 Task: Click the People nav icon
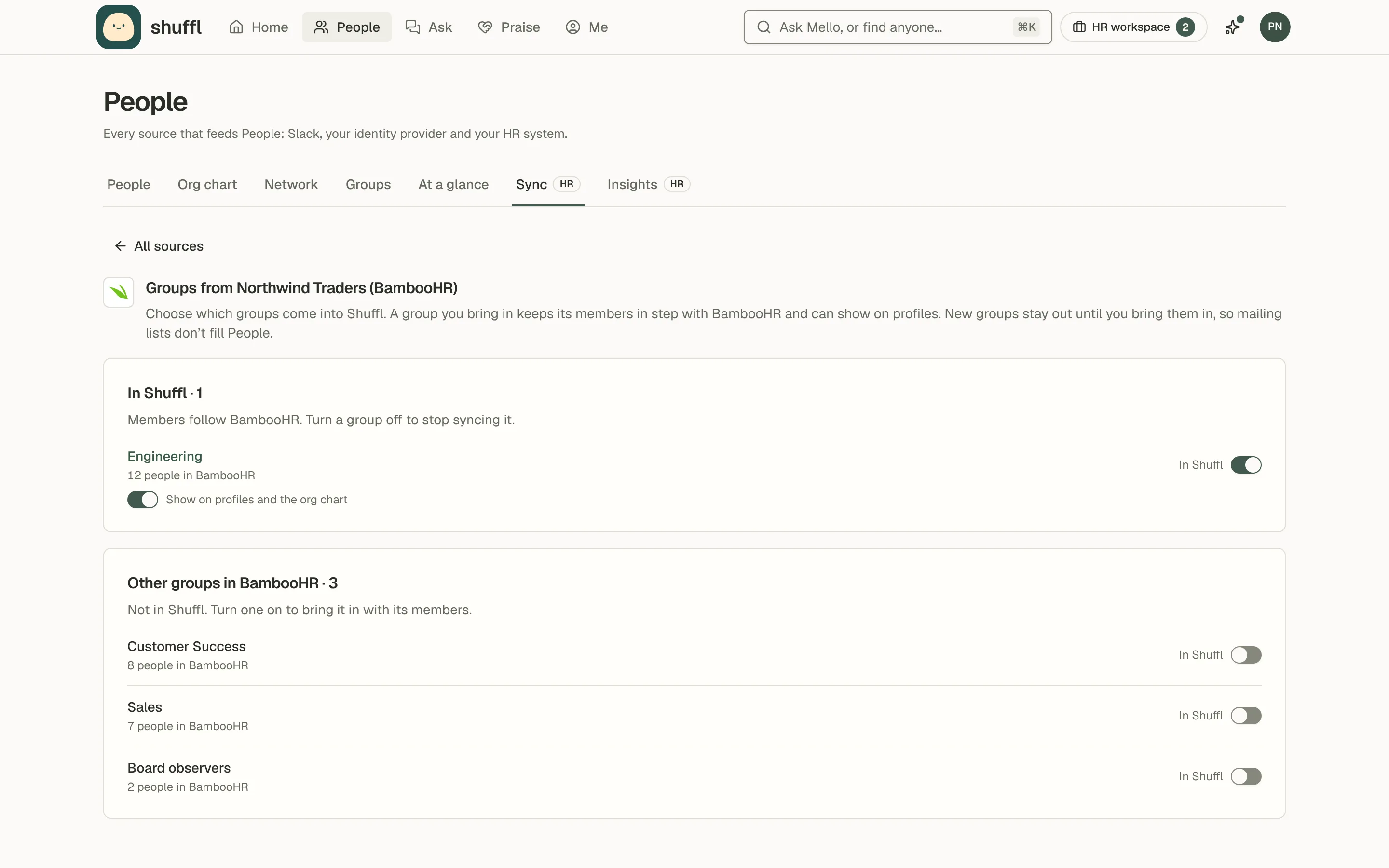(x=321, y=27)
